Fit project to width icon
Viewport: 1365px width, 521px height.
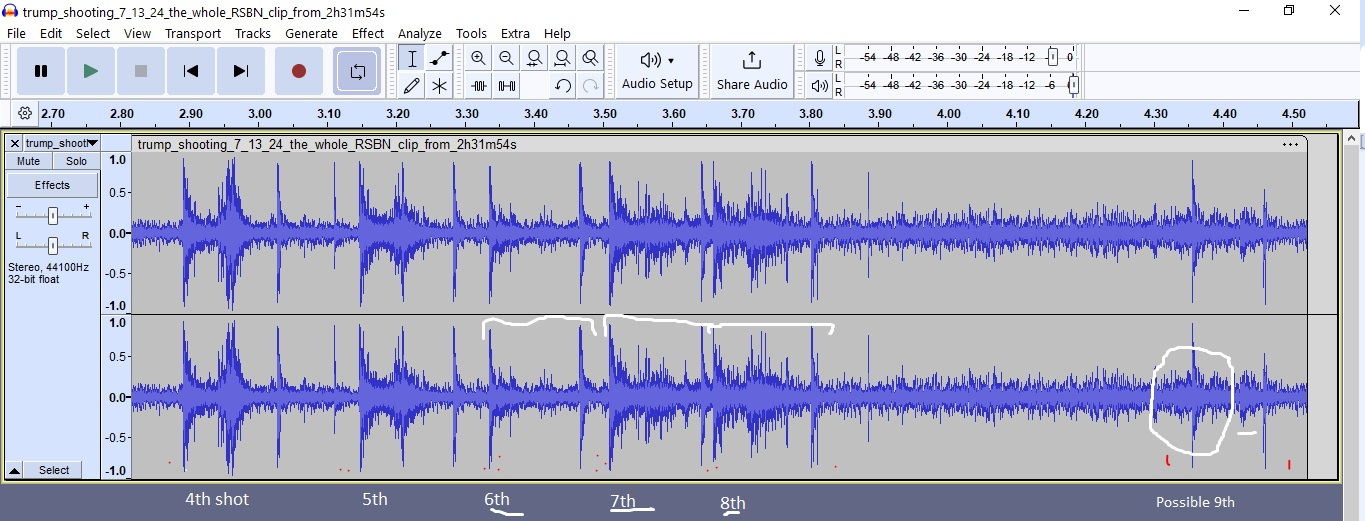563,58
